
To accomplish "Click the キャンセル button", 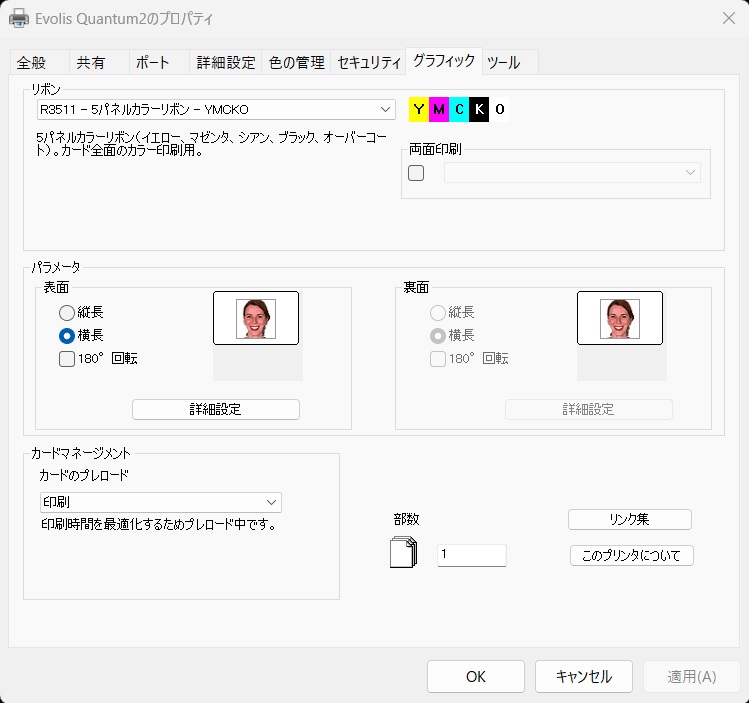I will 584,677.
